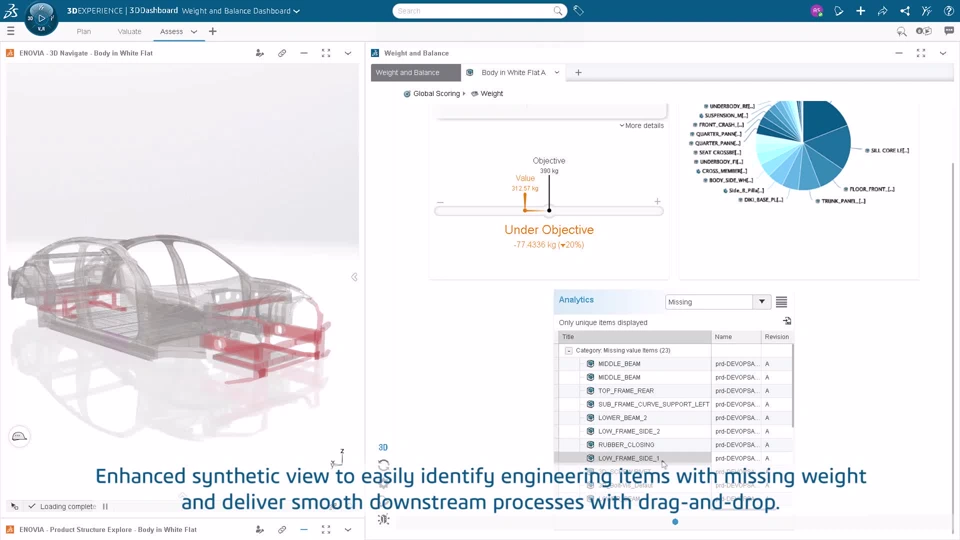Click share user icon in 3D Navigate header

point(260,53)
